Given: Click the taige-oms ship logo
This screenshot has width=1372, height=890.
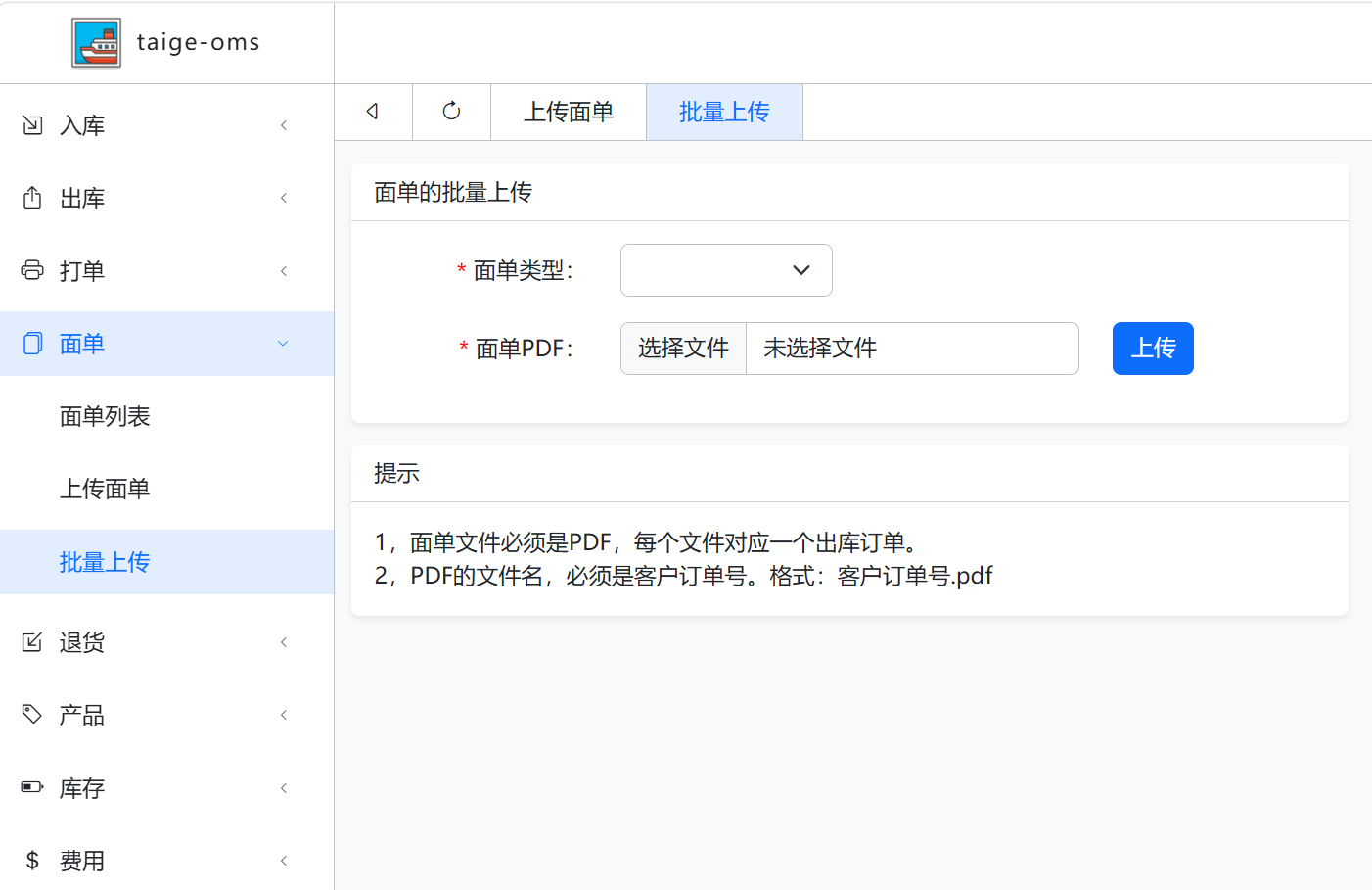Looking at the screenshot, I should (97, 43).
